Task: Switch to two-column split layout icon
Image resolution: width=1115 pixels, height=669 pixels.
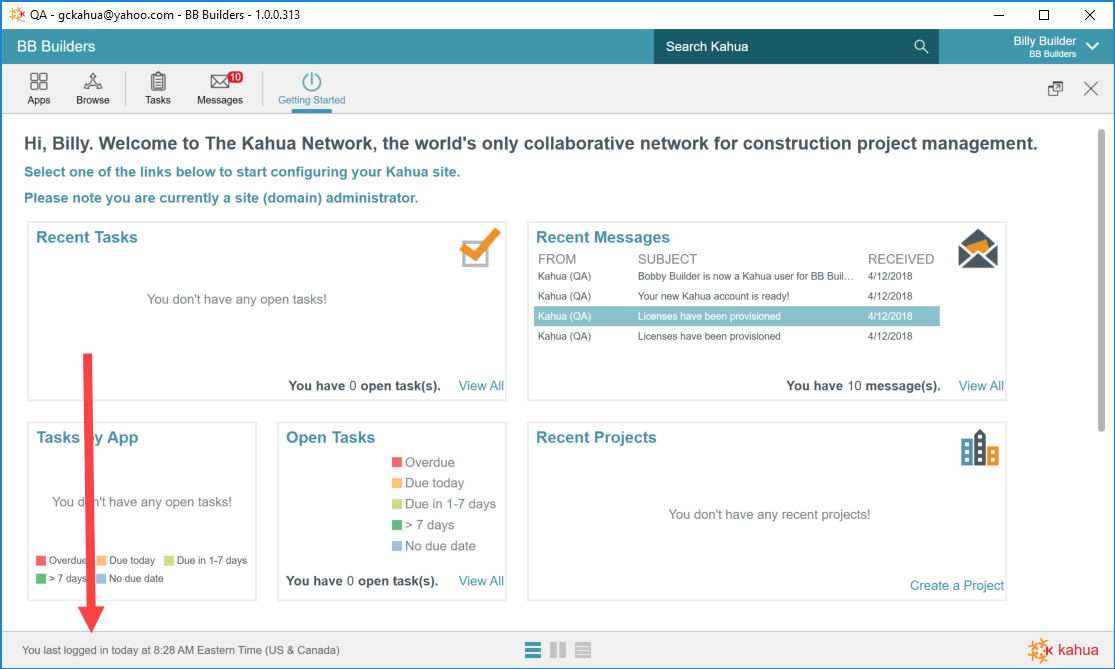Action: coord(558,650)
